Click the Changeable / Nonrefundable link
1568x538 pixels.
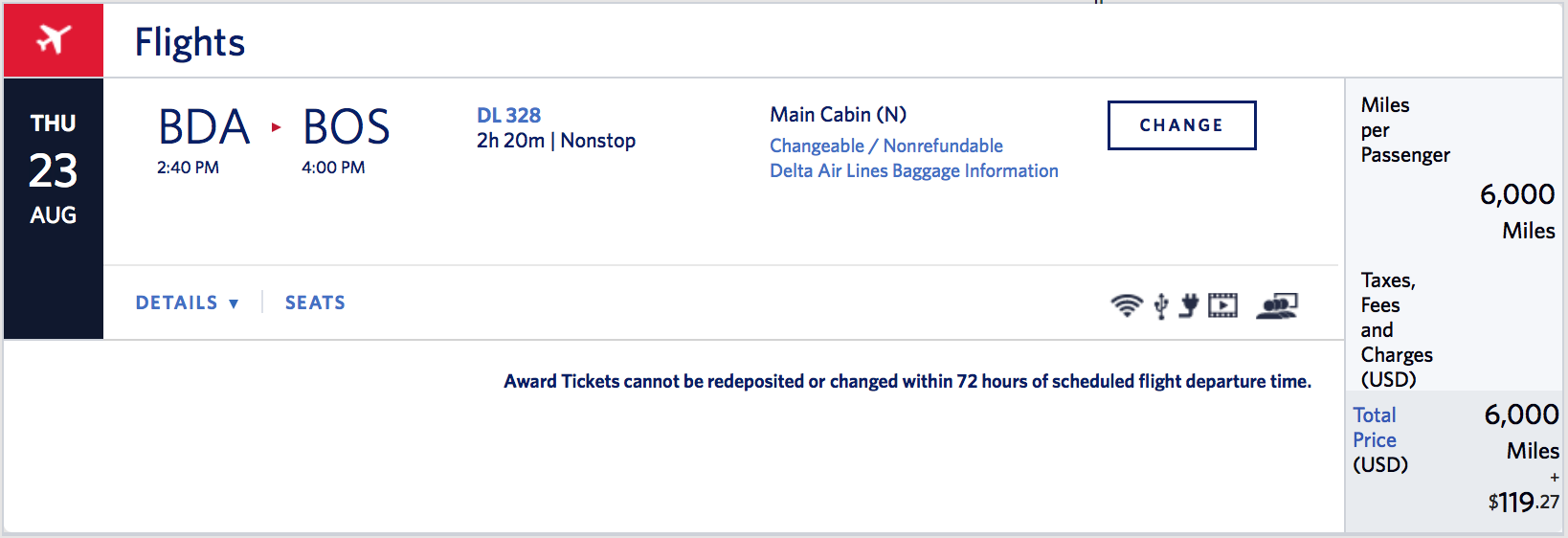click(x=885, y=146)
